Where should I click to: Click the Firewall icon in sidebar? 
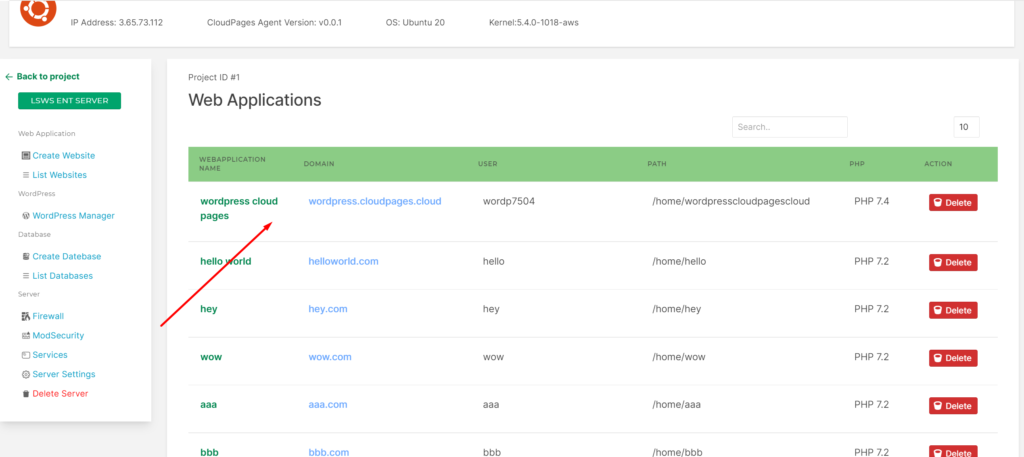pos(26,316)
